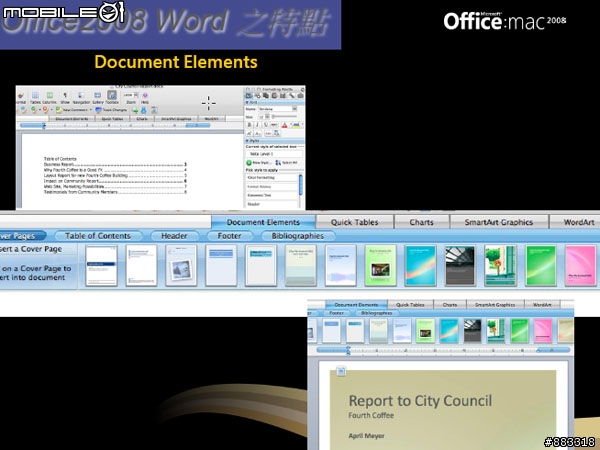Click 'Report to City Council' cover title
The image size is (600, 450).
[x=420, y=401]
